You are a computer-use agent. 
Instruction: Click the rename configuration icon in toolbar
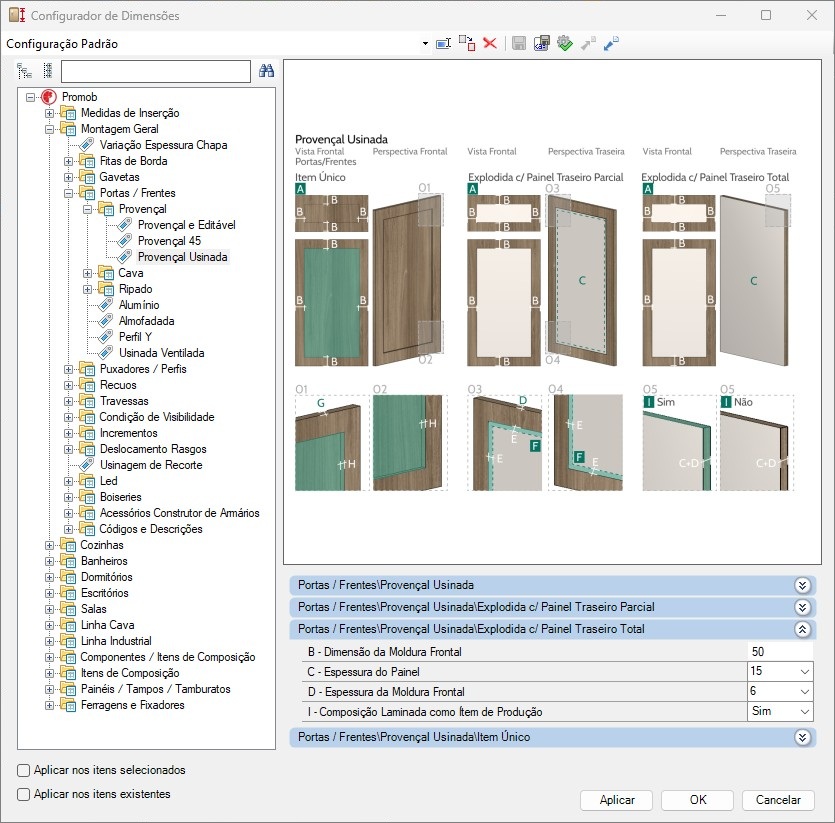coord(443,44)
